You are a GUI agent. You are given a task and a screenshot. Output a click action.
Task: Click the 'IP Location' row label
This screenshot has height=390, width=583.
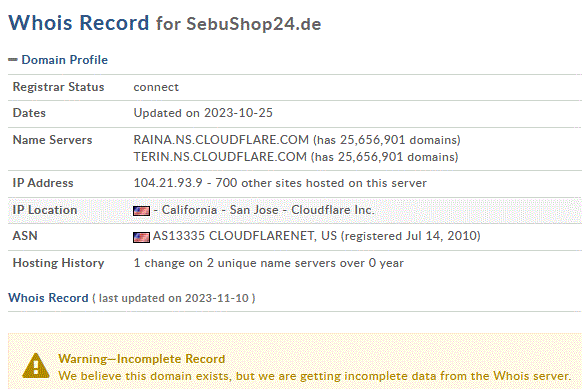click(x=45, y=210)
